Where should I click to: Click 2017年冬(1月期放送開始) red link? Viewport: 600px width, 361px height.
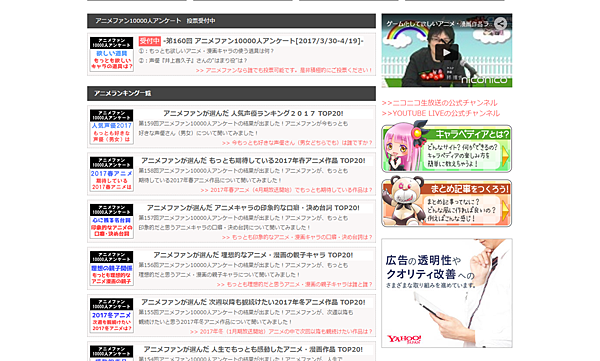coord(281,332)
